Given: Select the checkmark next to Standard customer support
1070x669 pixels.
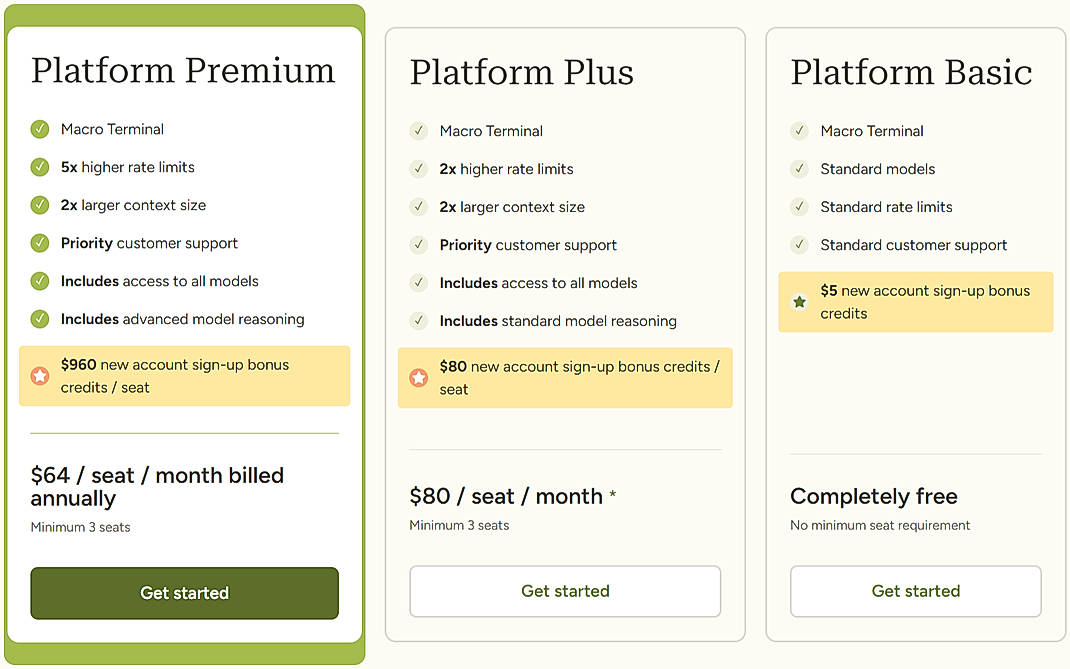Looking at the screenshot, I should (x=799, y=245).
